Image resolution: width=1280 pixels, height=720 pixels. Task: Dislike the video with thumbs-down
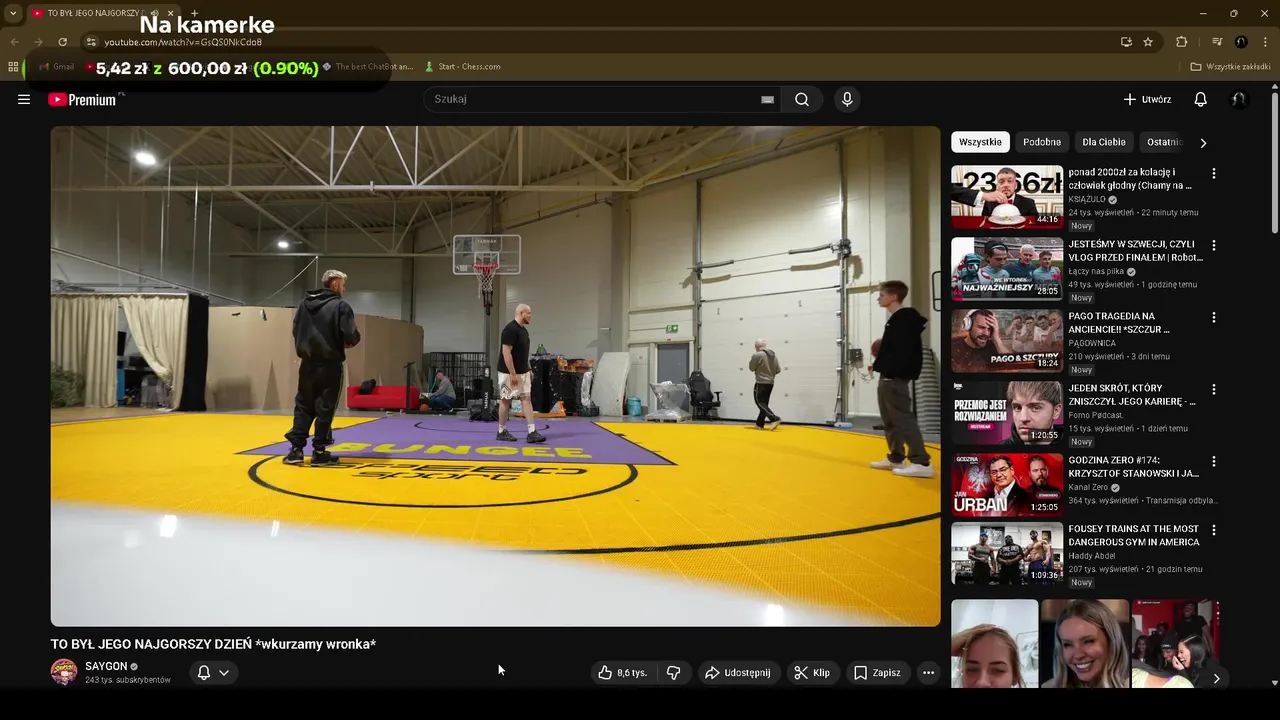coord(673,673)
